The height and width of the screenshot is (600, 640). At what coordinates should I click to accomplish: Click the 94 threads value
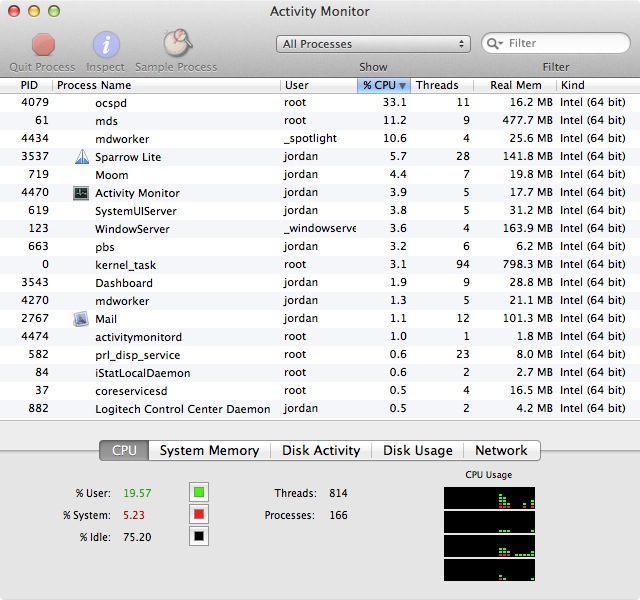pyautogui.click(x=463, y=264)
